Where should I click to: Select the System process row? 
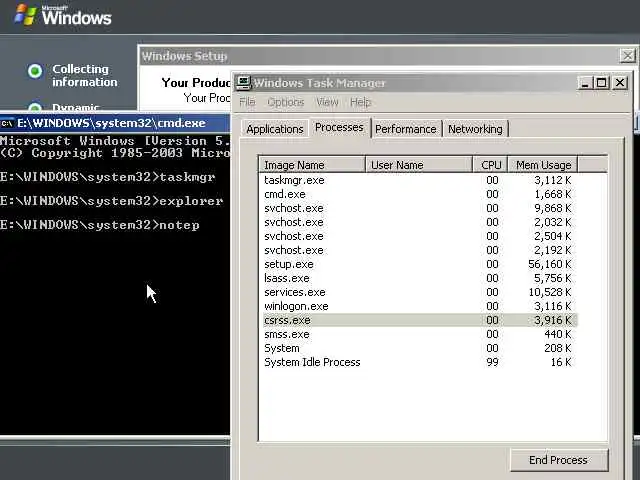click(418, 348)
